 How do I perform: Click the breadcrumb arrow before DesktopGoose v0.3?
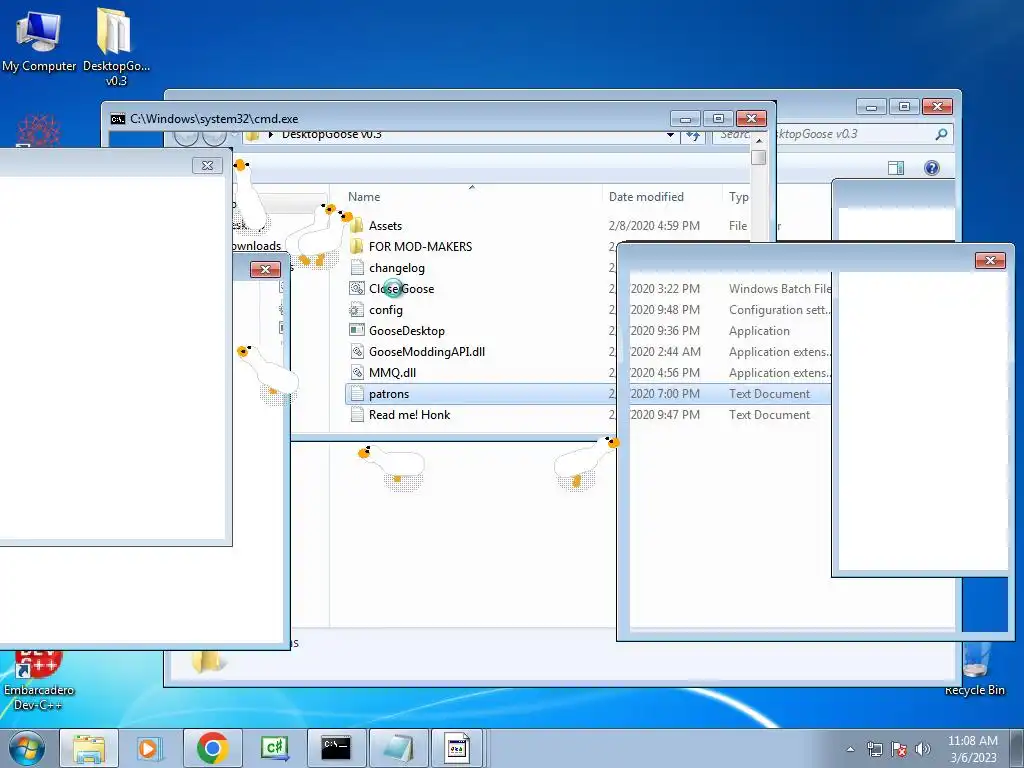(x=270, y=135)
